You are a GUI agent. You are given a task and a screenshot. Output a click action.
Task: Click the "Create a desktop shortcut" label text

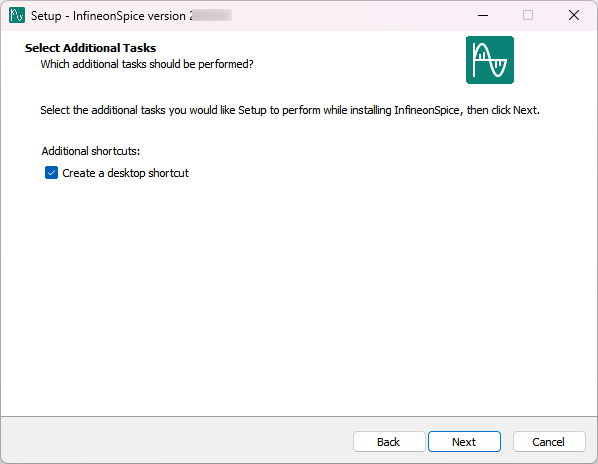click(125, 173)
